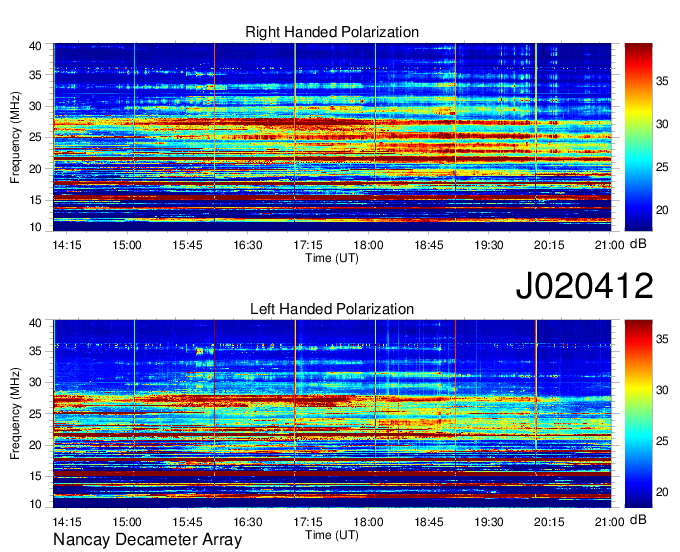Image resolution: width=680 pixels, height=552 pixels.
Task: Click the Left Handed spectrogram image
Action: pos(332,414)
